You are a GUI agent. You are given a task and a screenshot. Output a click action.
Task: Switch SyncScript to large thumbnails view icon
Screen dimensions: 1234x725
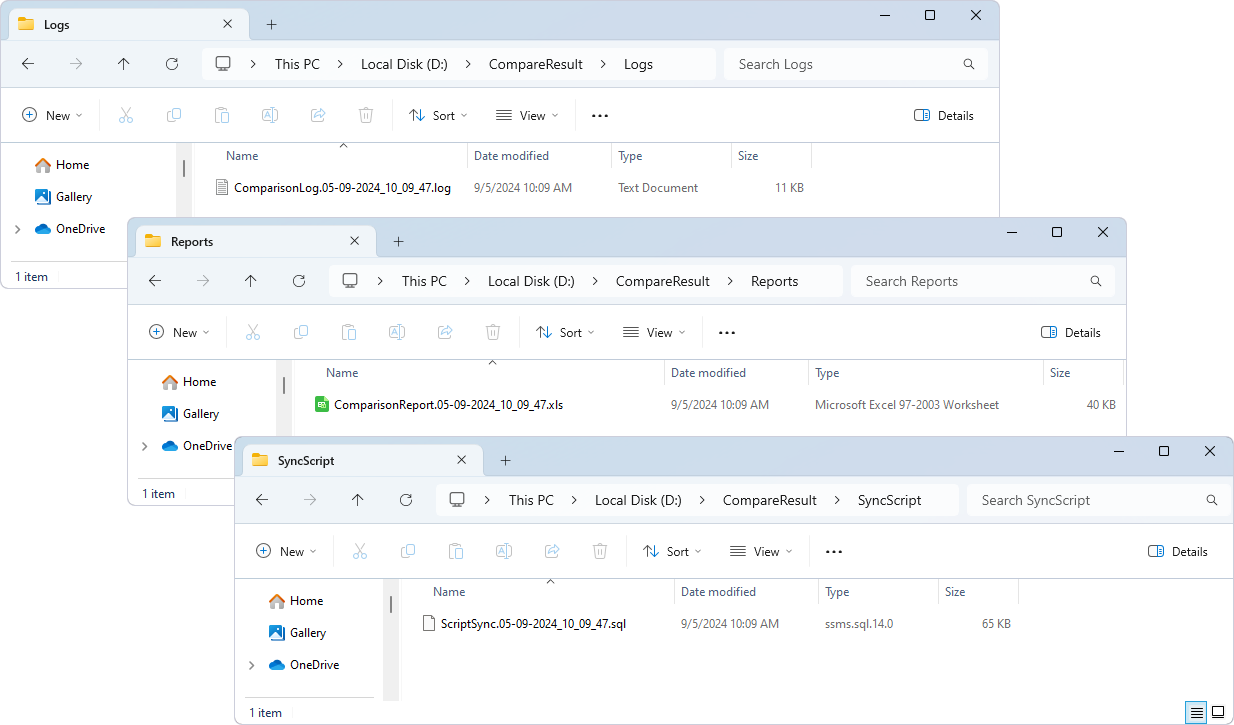tap(1218, 712)
